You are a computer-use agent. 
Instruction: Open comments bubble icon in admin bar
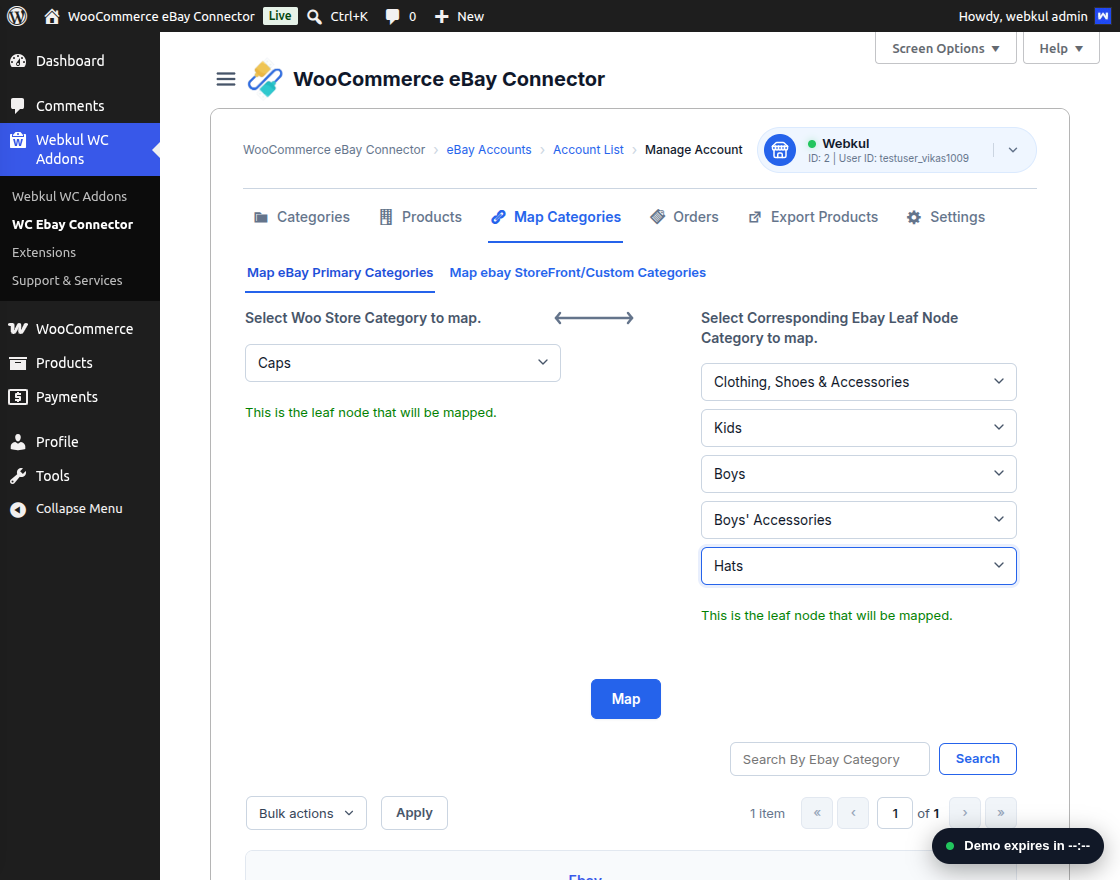point(392,16)
